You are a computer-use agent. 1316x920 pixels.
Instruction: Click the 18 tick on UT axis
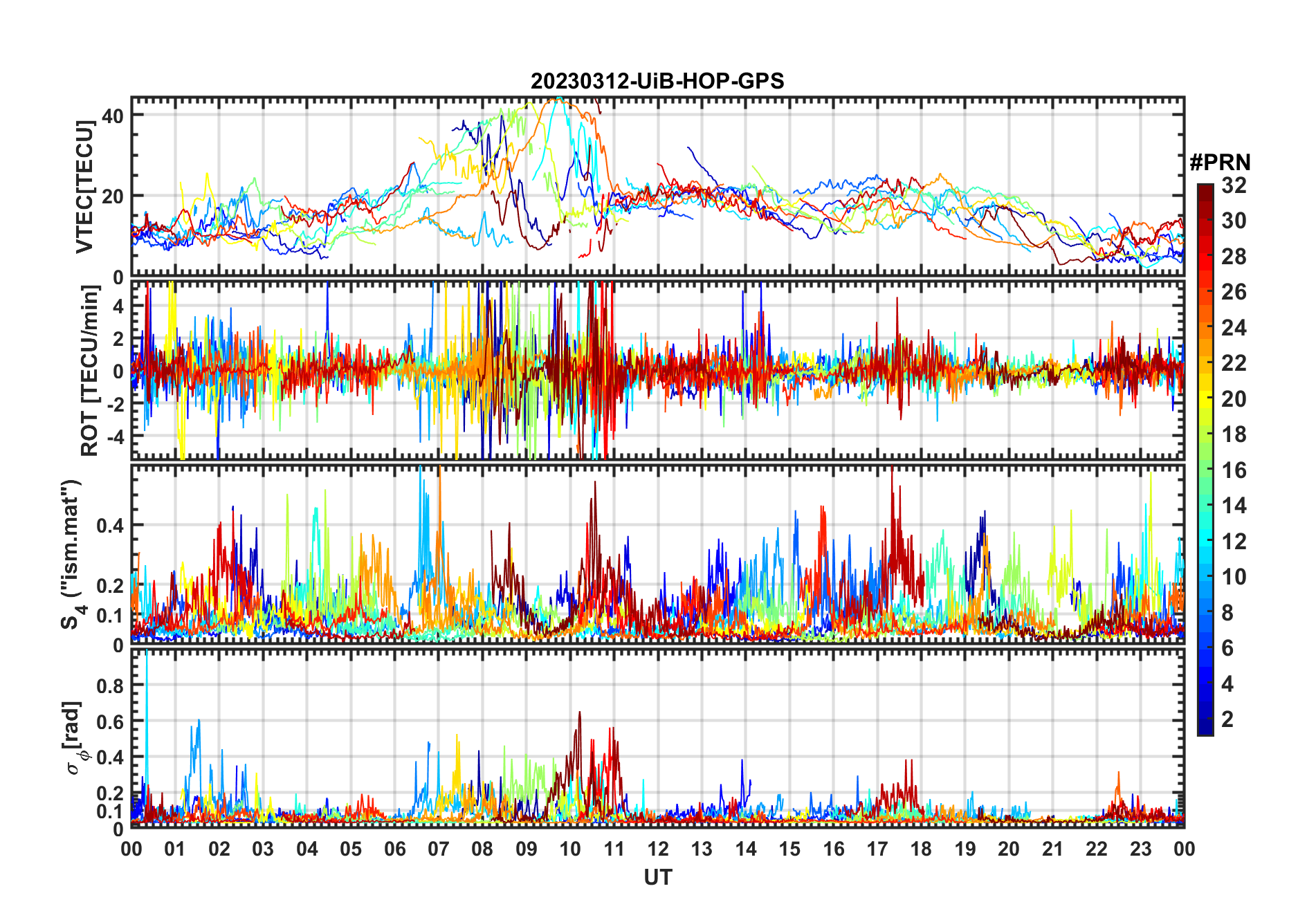pos(921,849)
